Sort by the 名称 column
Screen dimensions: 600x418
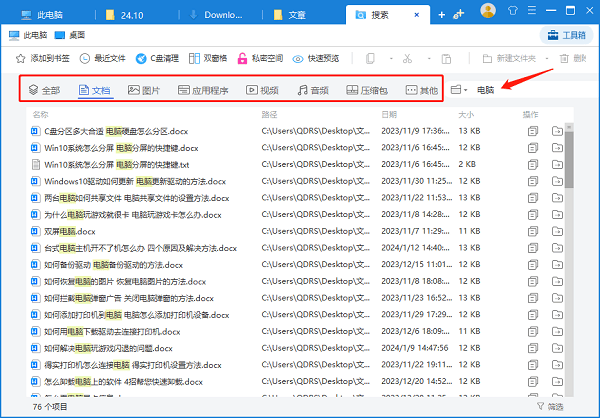point(40,114)
